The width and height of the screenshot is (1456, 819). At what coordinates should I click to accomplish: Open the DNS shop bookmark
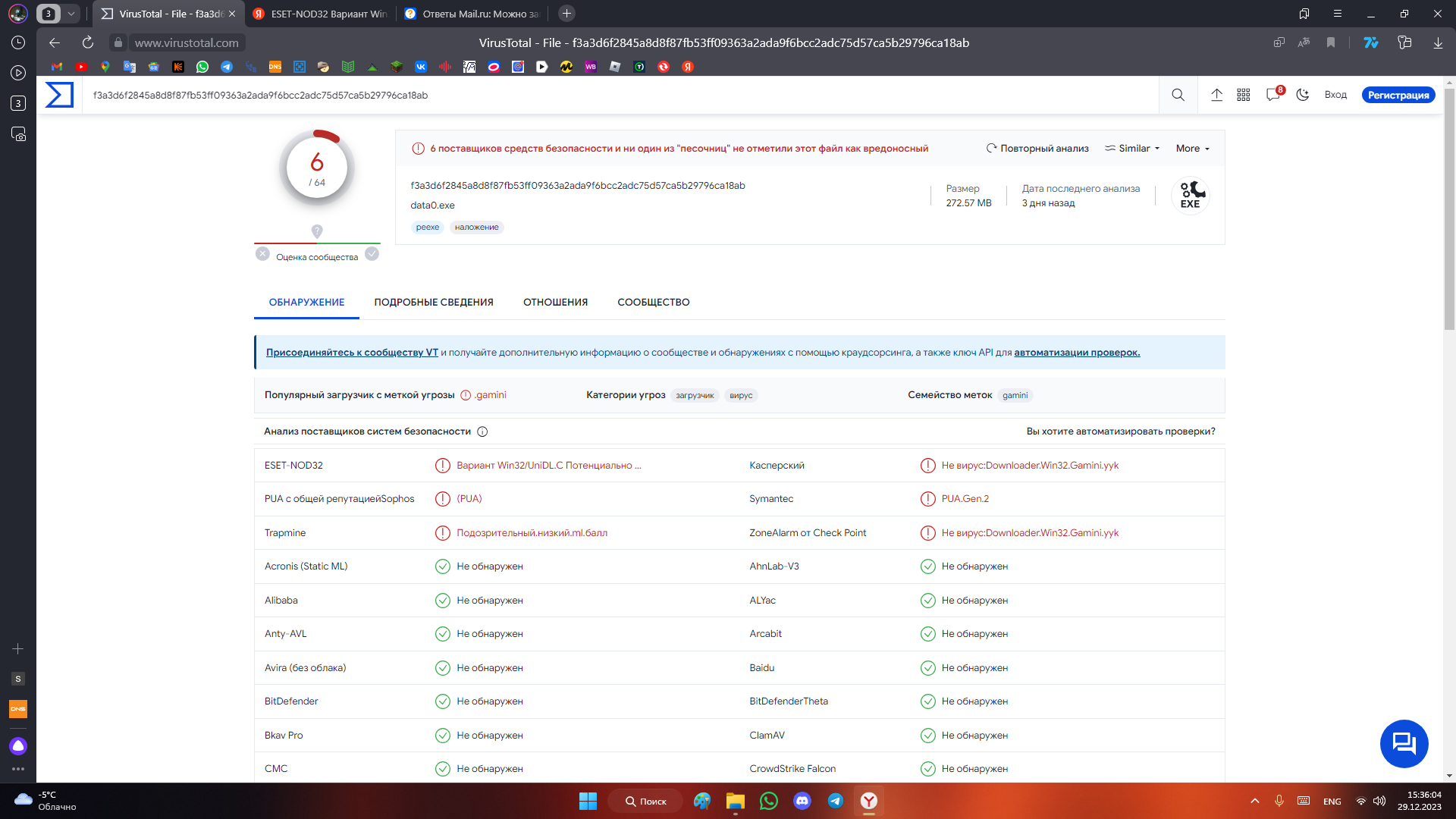coord(275,67)
